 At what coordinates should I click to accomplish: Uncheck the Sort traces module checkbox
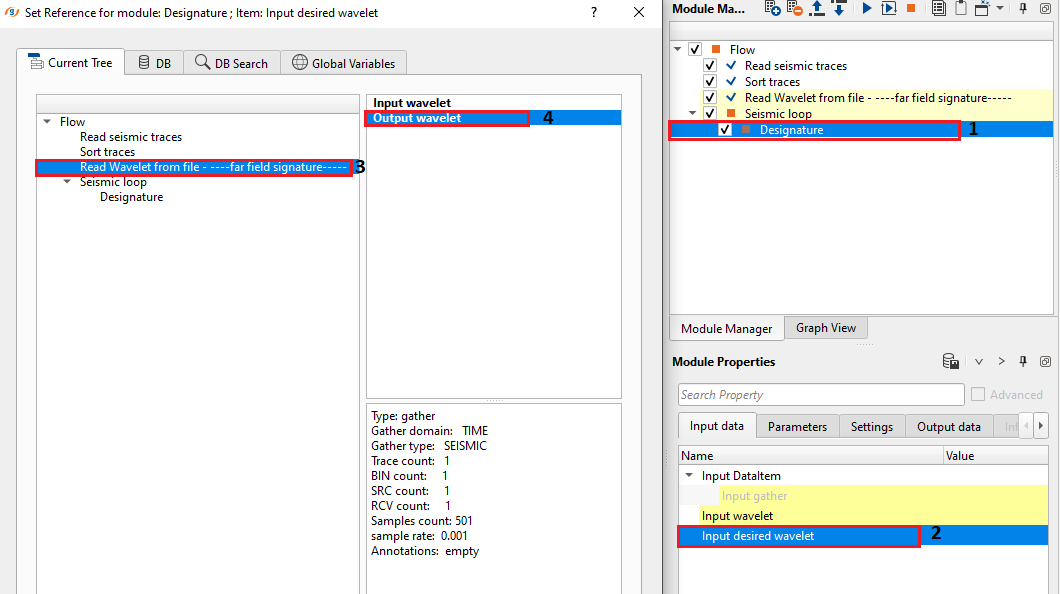pyautogui.click(x=710, y=82)
